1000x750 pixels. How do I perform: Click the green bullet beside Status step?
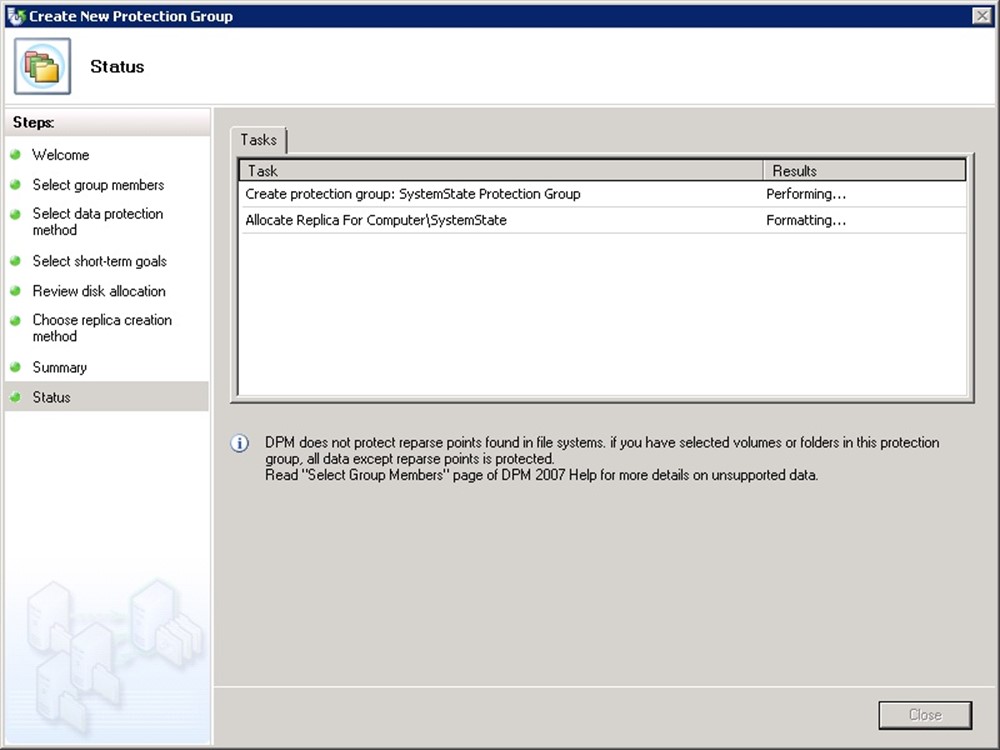(15, 397)
